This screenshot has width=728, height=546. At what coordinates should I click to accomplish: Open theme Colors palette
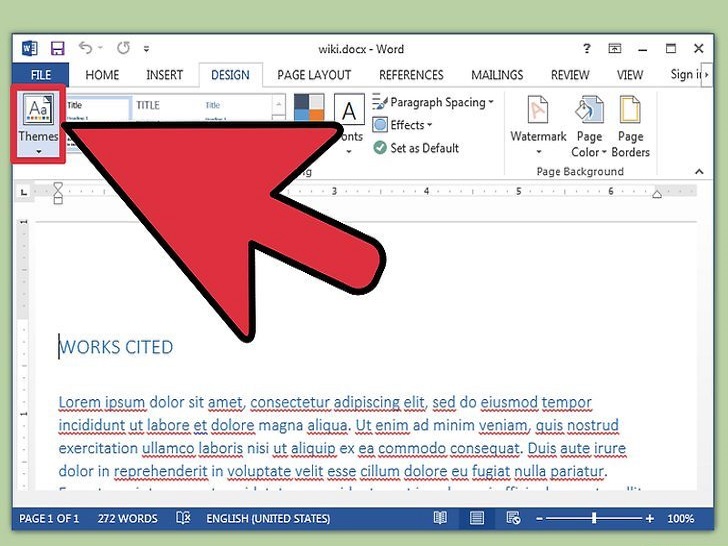(x=309, y=107)
